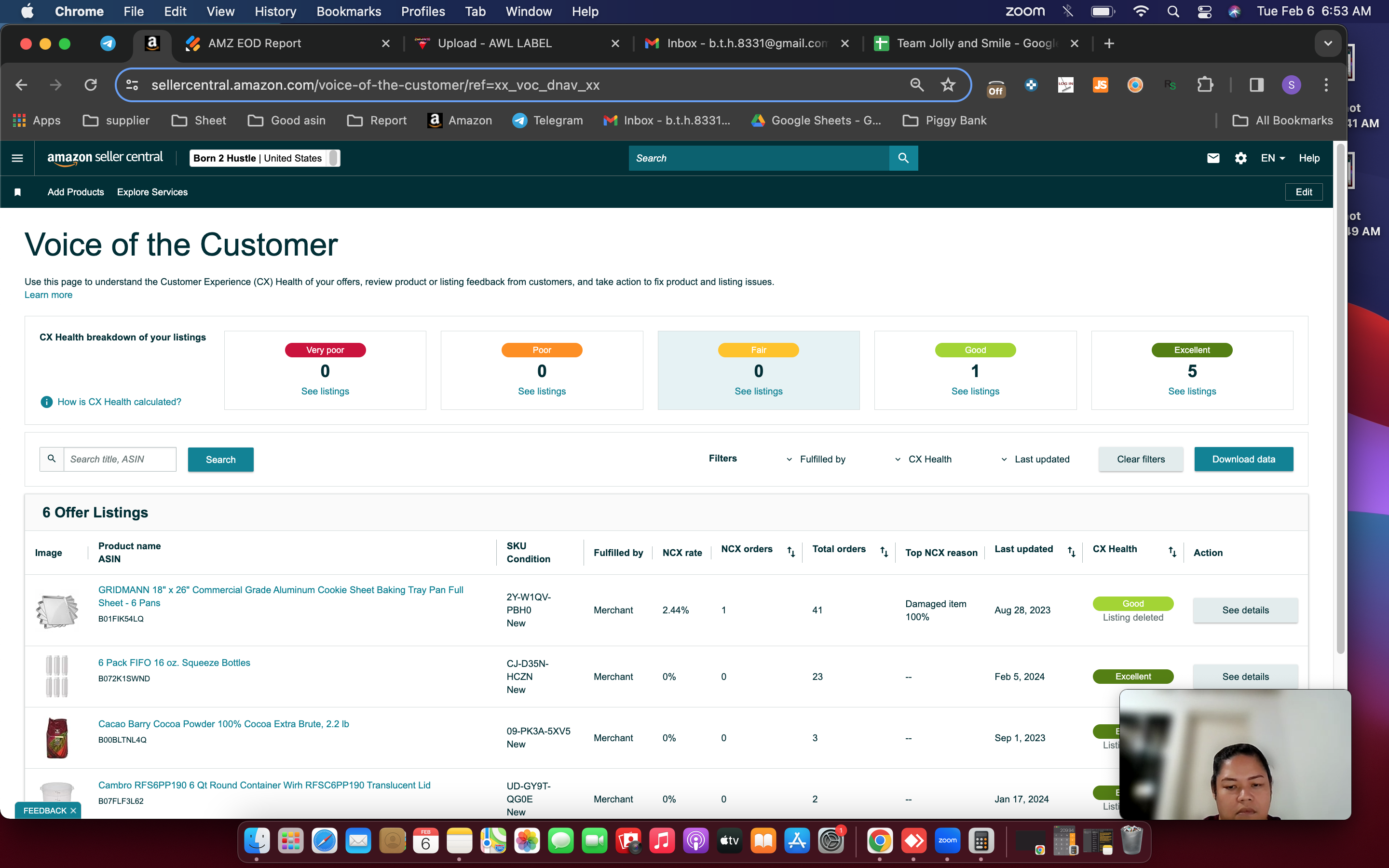Open Finder from the Dock

click(257, 841)
